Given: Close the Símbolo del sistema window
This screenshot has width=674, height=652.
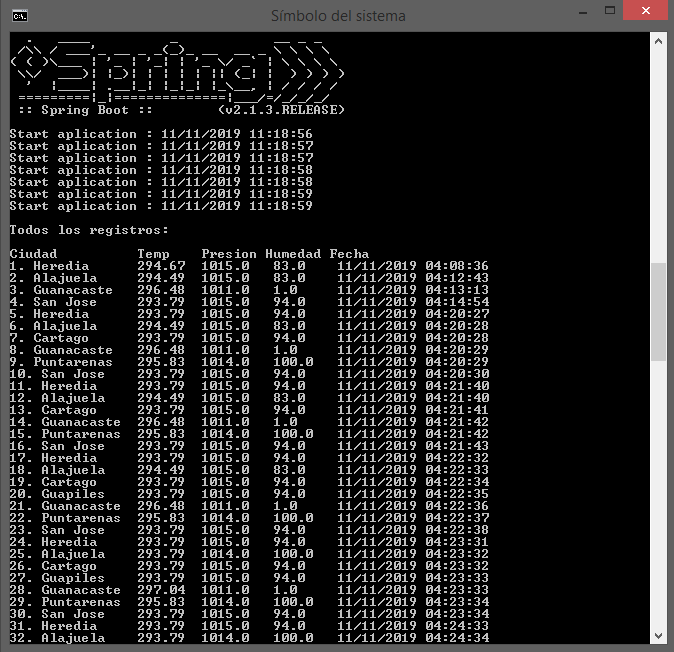Looking at the screenshot, I should pos(646,10).
